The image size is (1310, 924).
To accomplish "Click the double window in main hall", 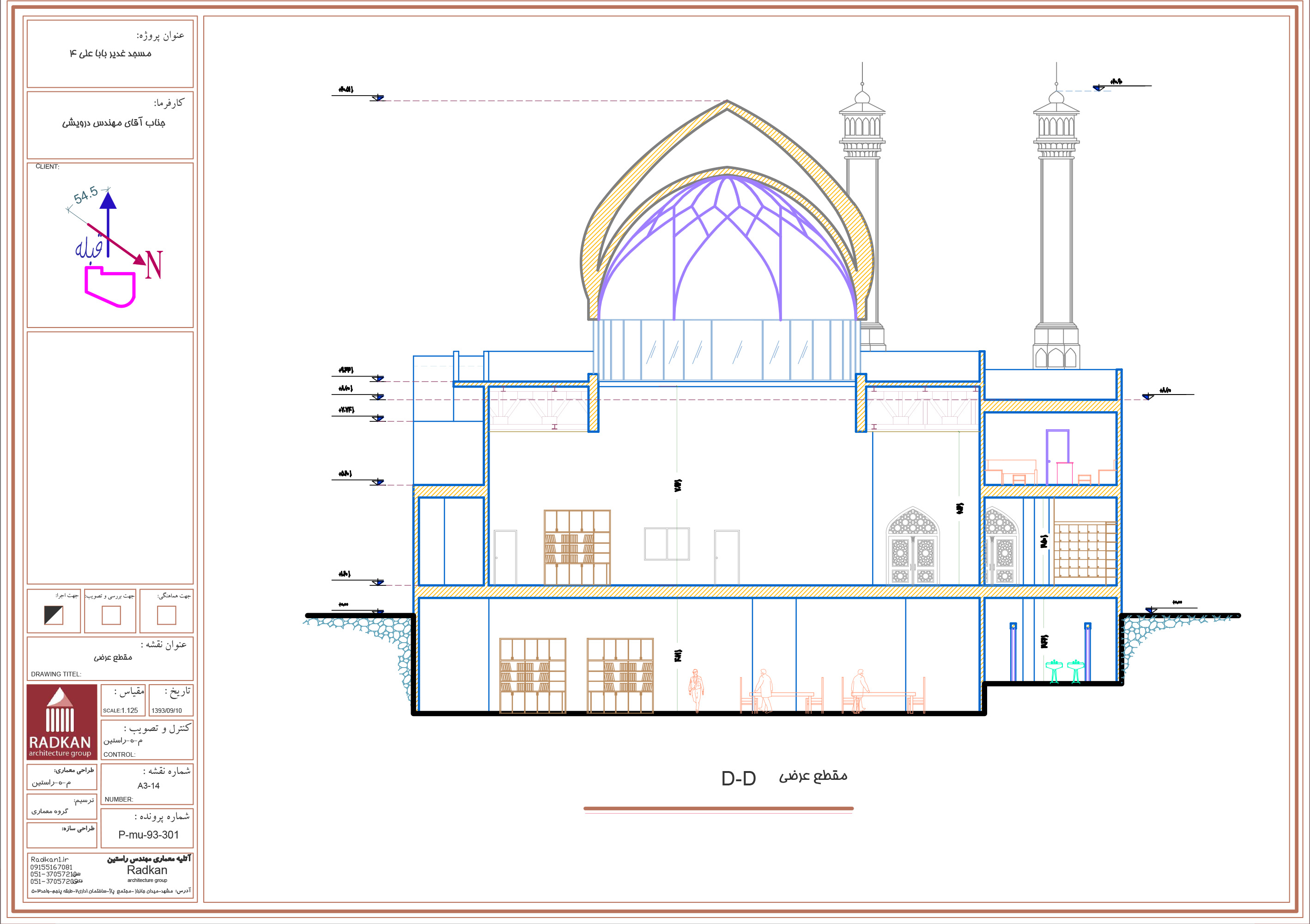I will [x=667, y=543].
